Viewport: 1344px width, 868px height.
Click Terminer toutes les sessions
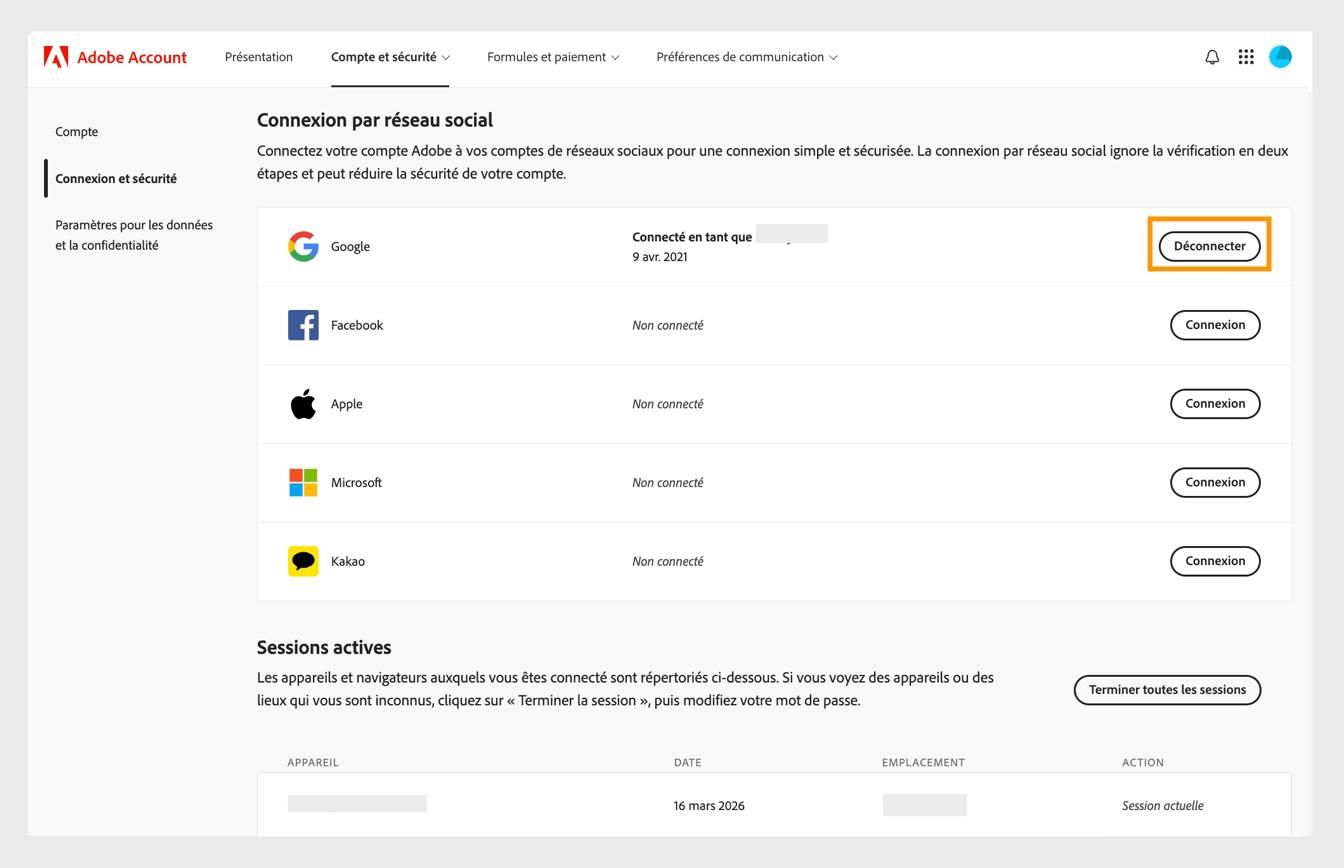point(1167,689)
